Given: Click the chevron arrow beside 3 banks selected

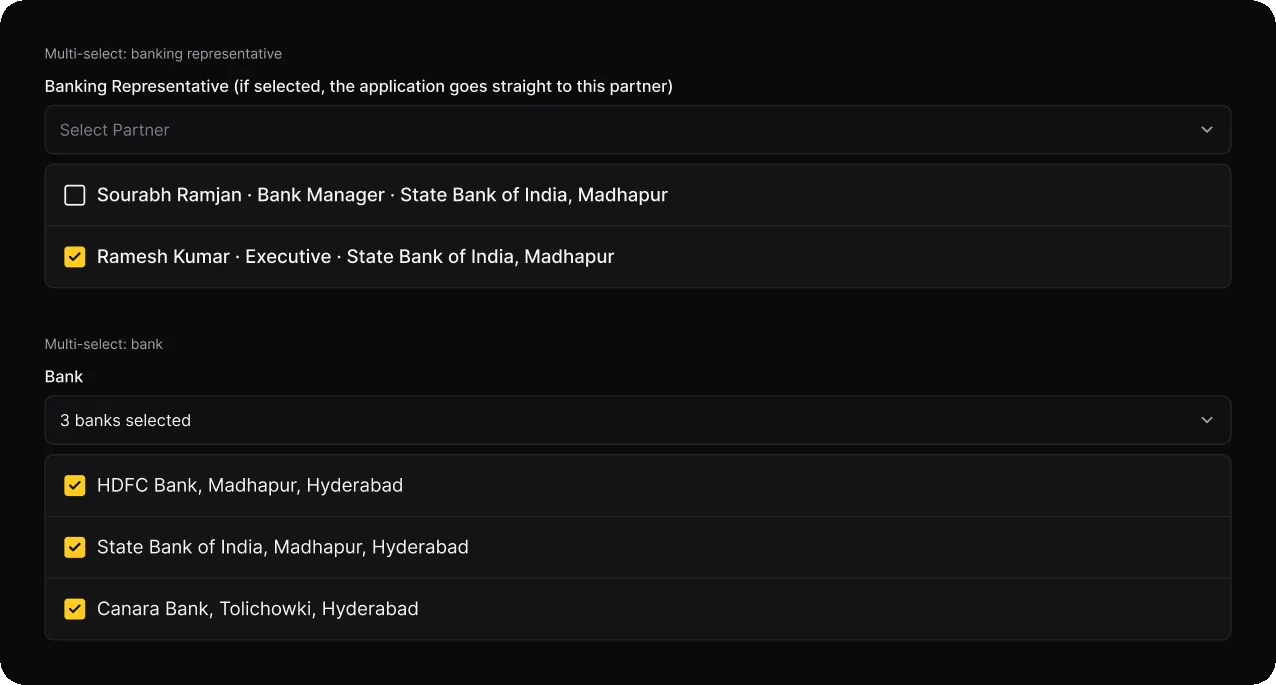Looking at the screenshot, I should pos(1207,420).
